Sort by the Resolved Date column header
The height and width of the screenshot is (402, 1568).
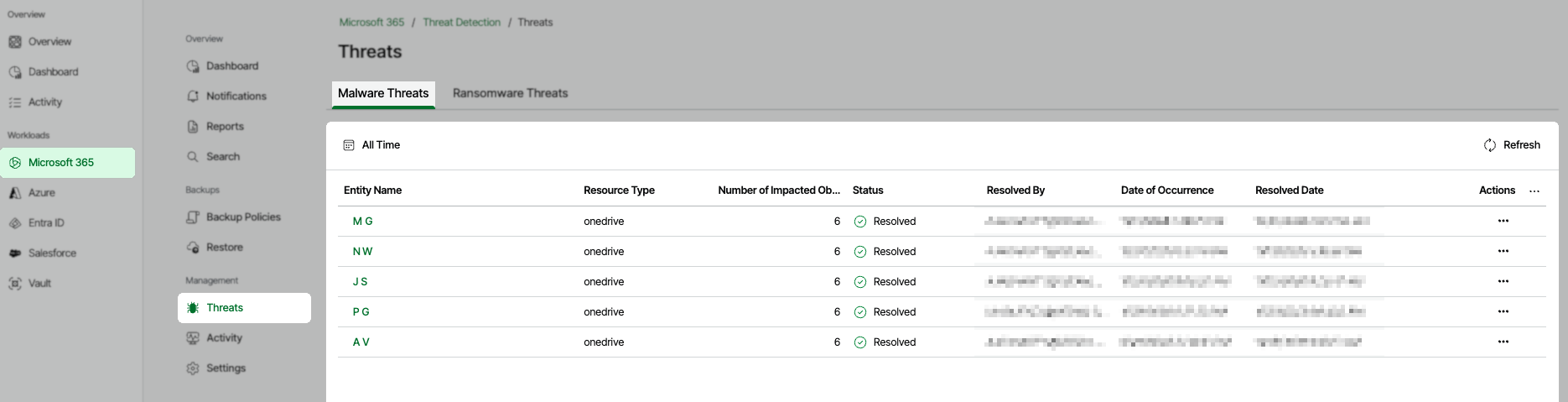(x=1289, y=191)
